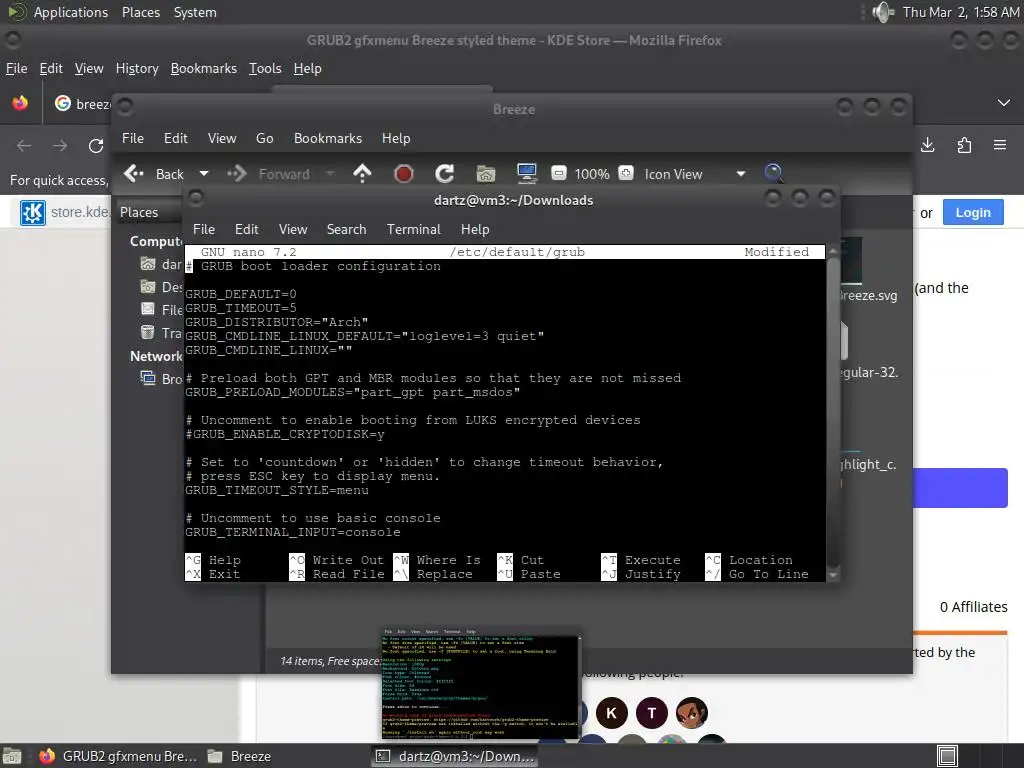Image resolution: width=1024 pixels, height=768 pixels.
Task: Click the Back arrow in Breeze file manager
Action: tap(134, 174)
